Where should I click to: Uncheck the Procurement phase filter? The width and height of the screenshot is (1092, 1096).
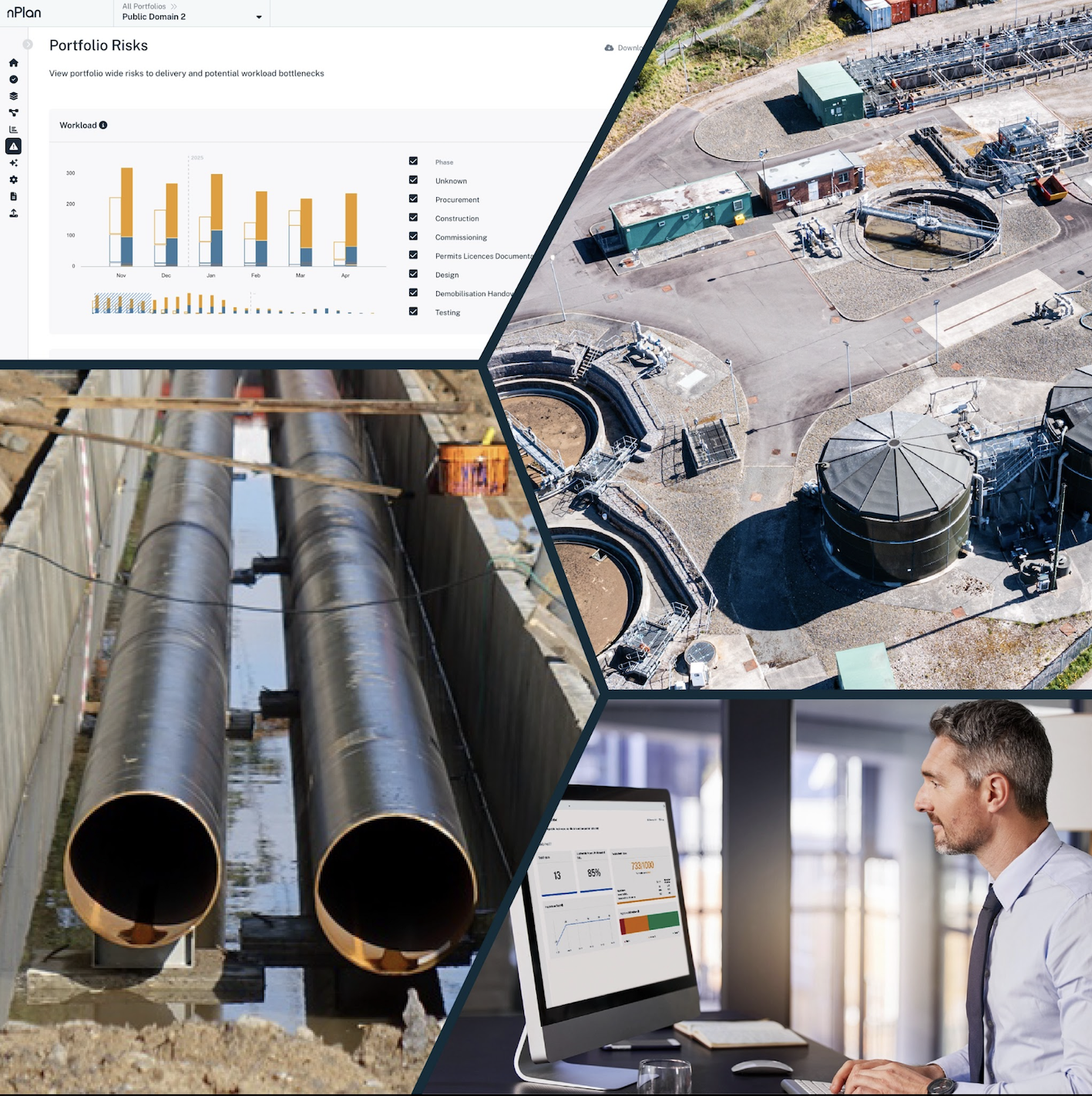[413, 199]
